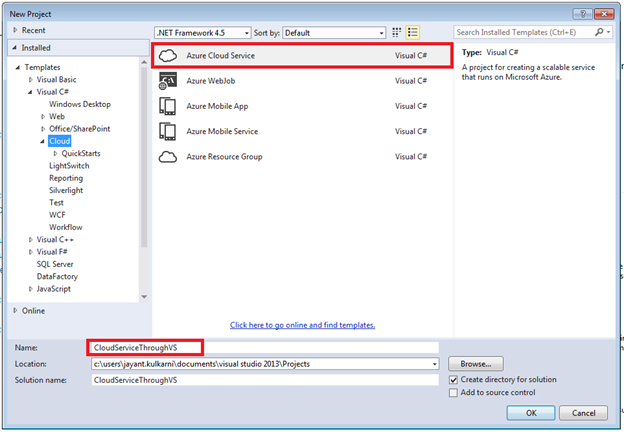Select LightSwitch in template tree
This screenshot has height=432, width=624.
(69, 166)
